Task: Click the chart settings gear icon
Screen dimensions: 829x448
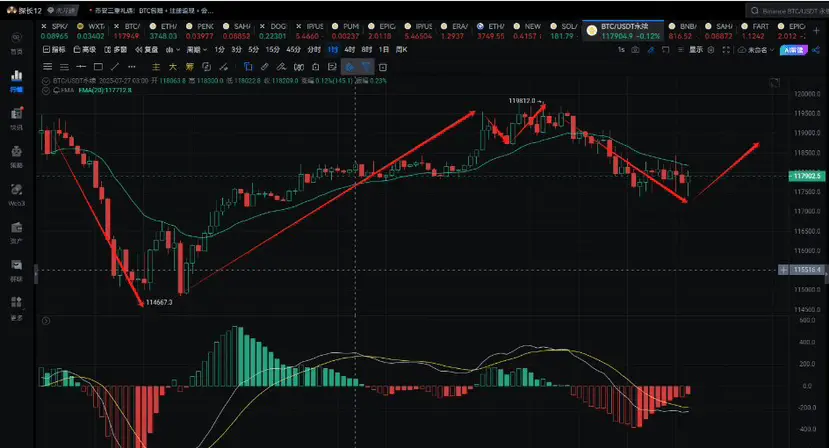Action: pyautogui.click(x=711, y=50)
